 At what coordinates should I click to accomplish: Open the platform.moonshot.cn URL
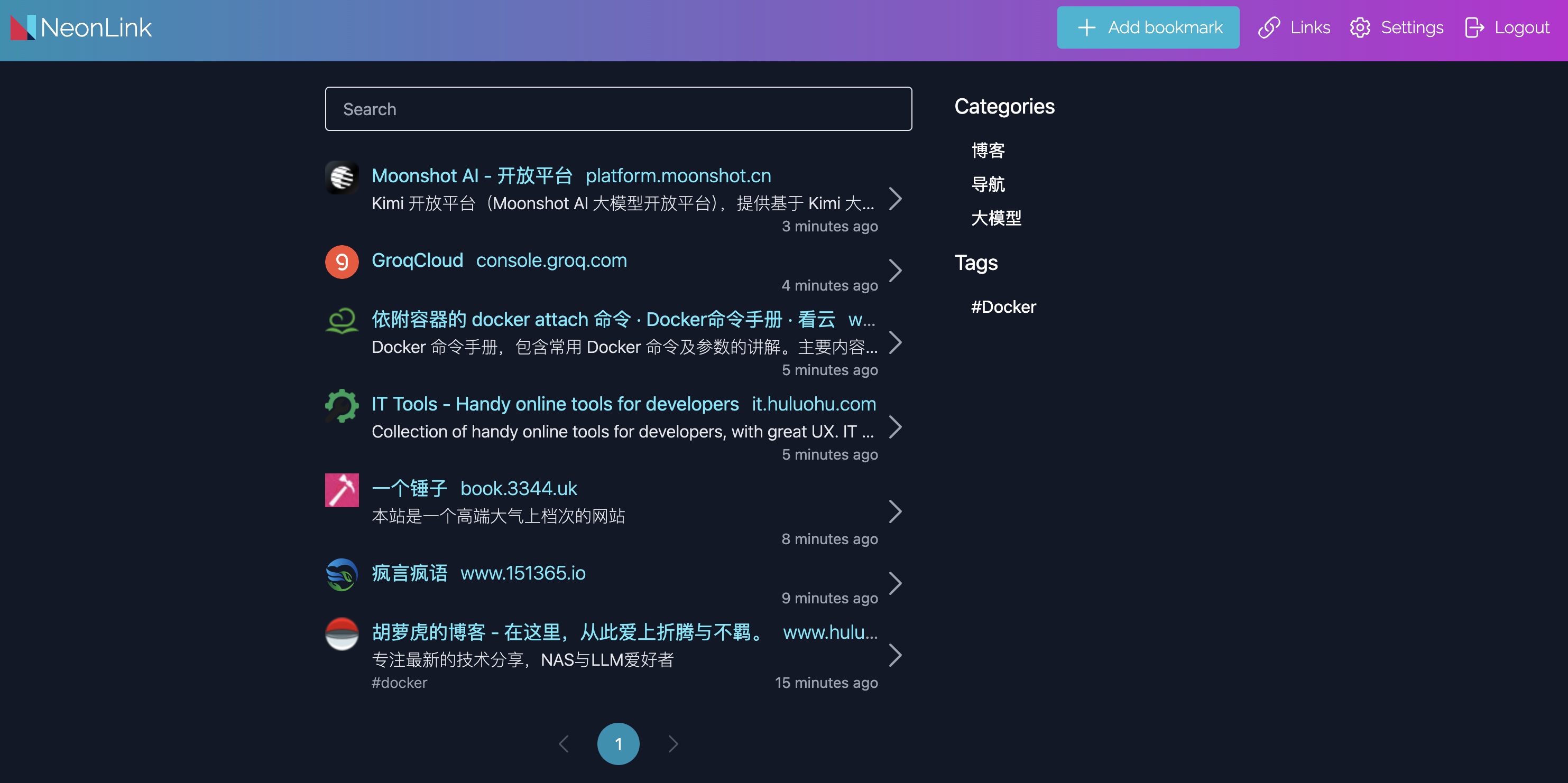[678, 176]
